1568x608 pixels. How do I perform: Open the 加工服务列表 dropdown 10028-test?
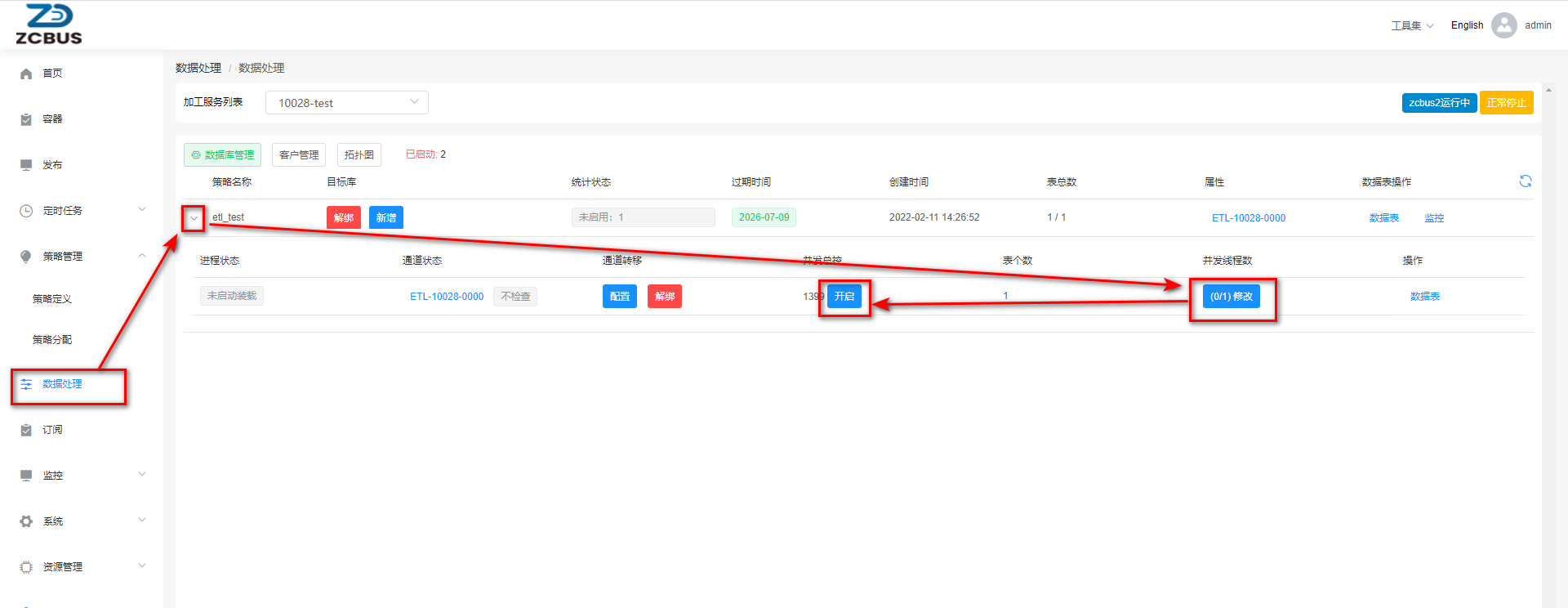pyautogui.click(x=346, y=103)
